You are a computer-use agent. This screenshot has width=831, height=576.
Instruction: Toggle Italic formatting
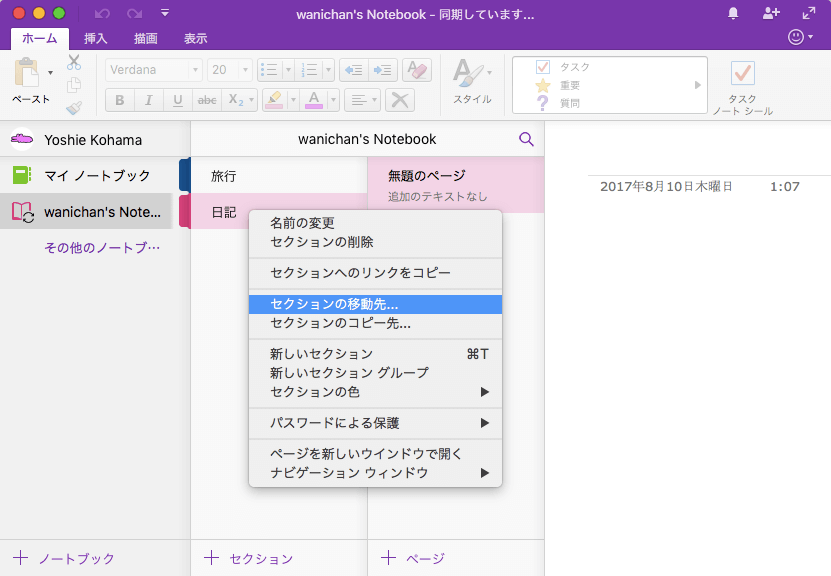coord(148,100)
